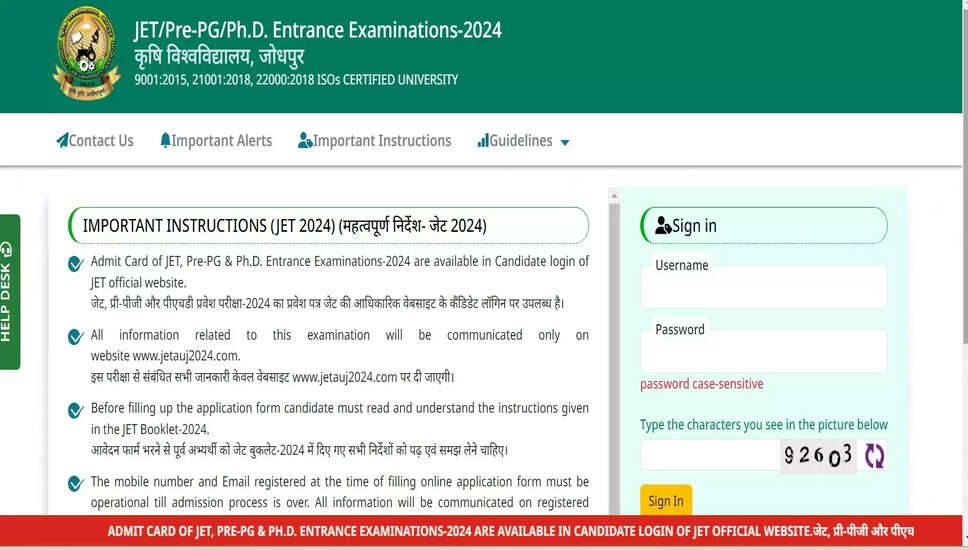Refresh the captcha image
This screenshot has height=550, width=968.
click(874, 456)
